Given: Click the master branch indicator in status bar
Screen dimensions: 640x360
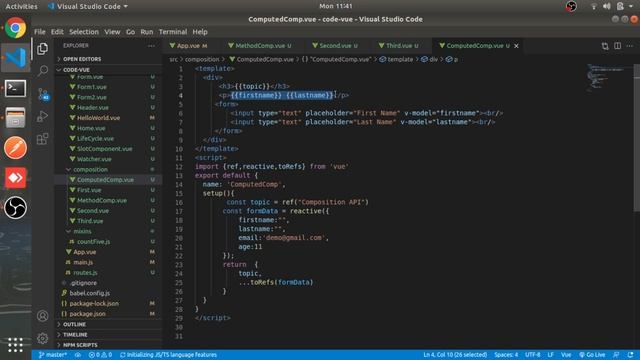Looking at the screenshot, I should tap(53, 355).
